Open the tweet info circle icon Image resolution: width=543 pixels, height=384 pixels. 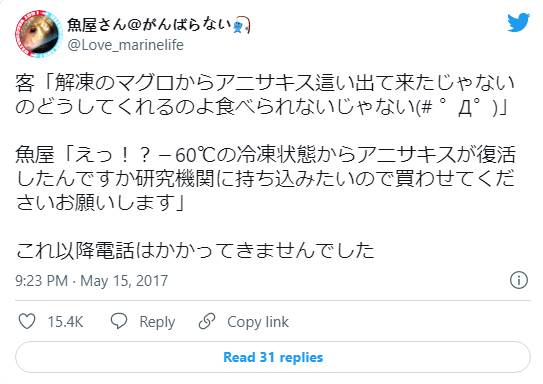519,280
